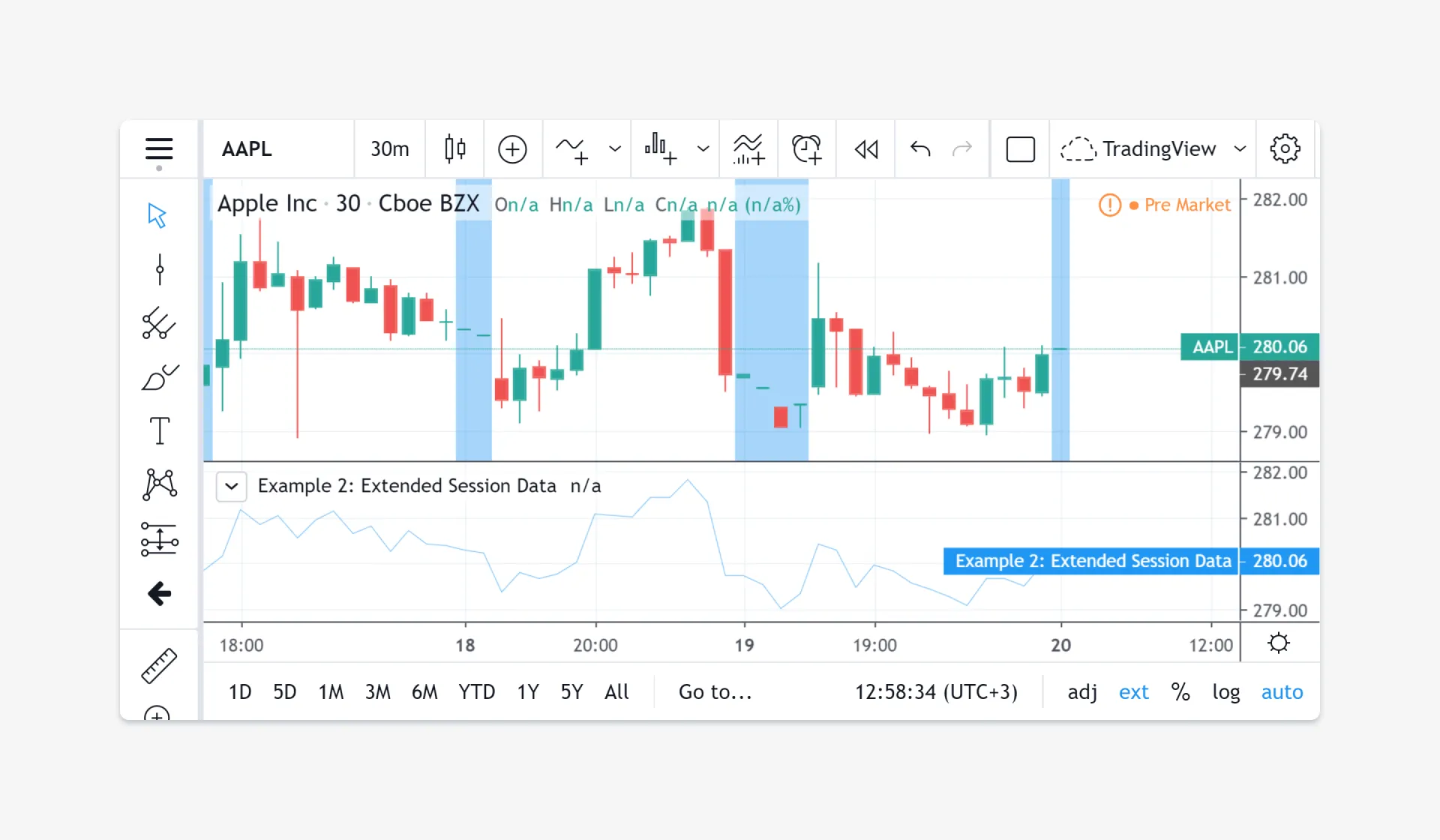The height and width of the screenshot is (840, 1440).
Task: Change the 30m interval setting
Action: [x=389, y=148]
